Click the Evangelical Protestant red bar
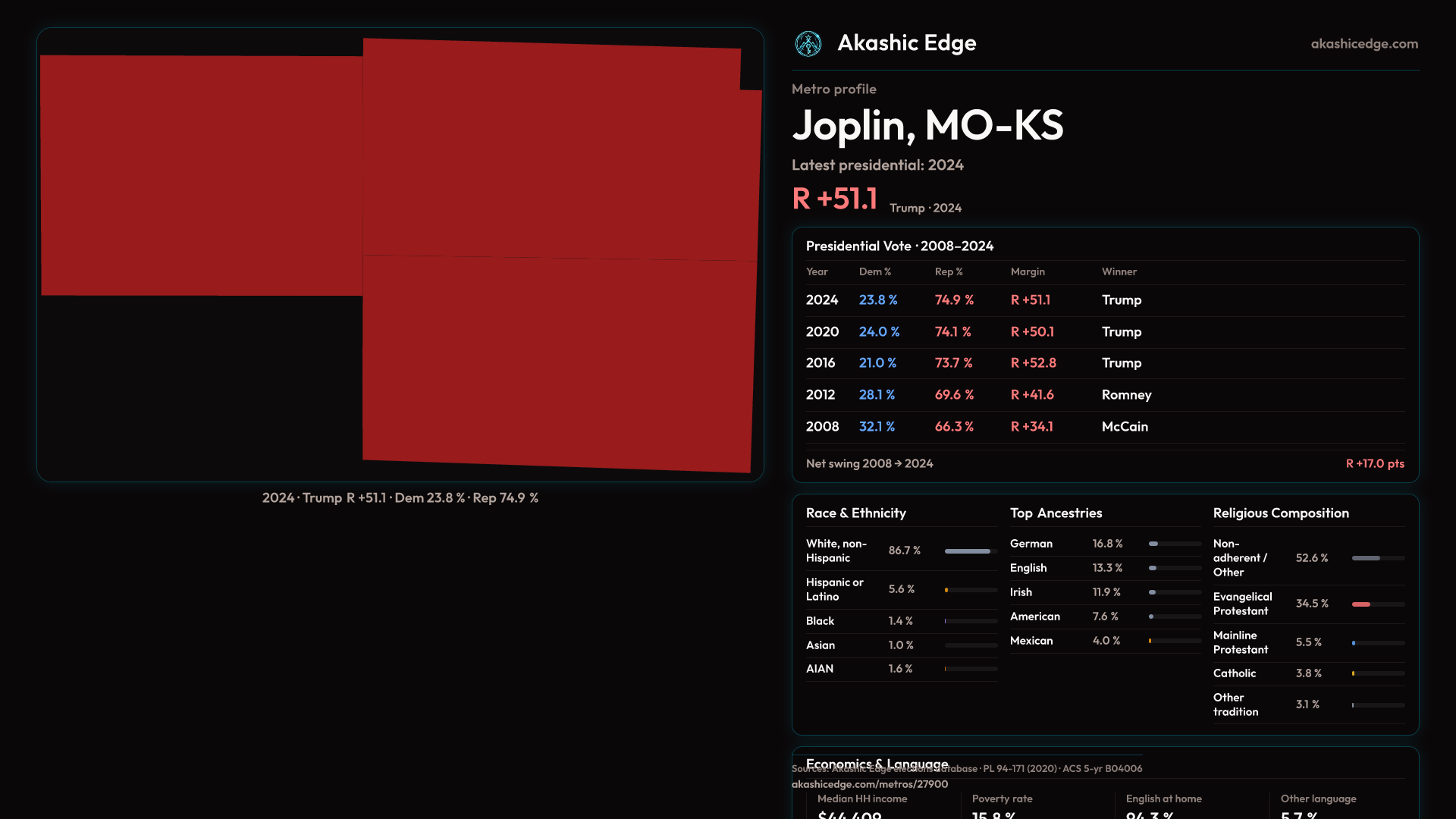The height and width of the screenshot is (819, 1456). pyautogui.click(x=1361, y=604)
